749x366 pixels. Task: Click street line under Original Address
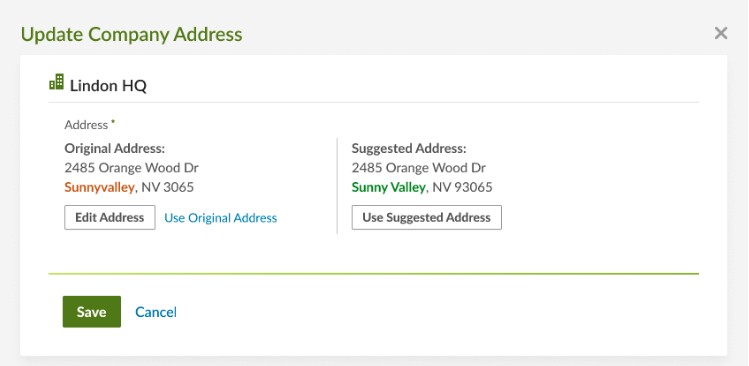[131, 168]
